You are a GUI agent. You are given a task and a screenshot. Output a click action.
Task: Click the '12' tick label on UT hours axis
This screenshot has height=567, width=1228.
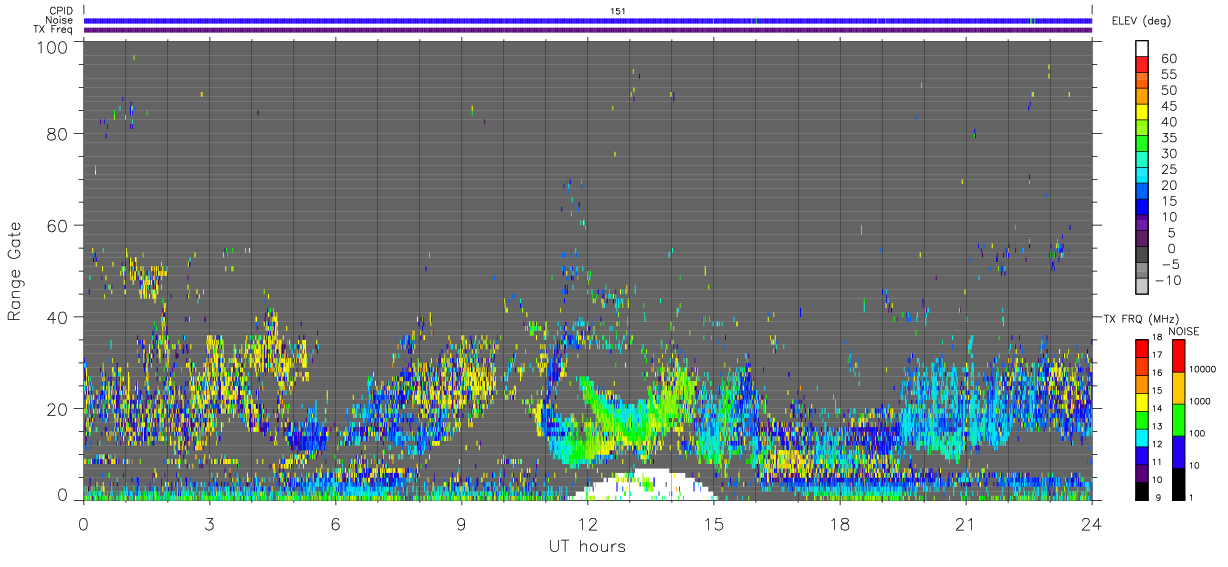[x=587, y=524]
